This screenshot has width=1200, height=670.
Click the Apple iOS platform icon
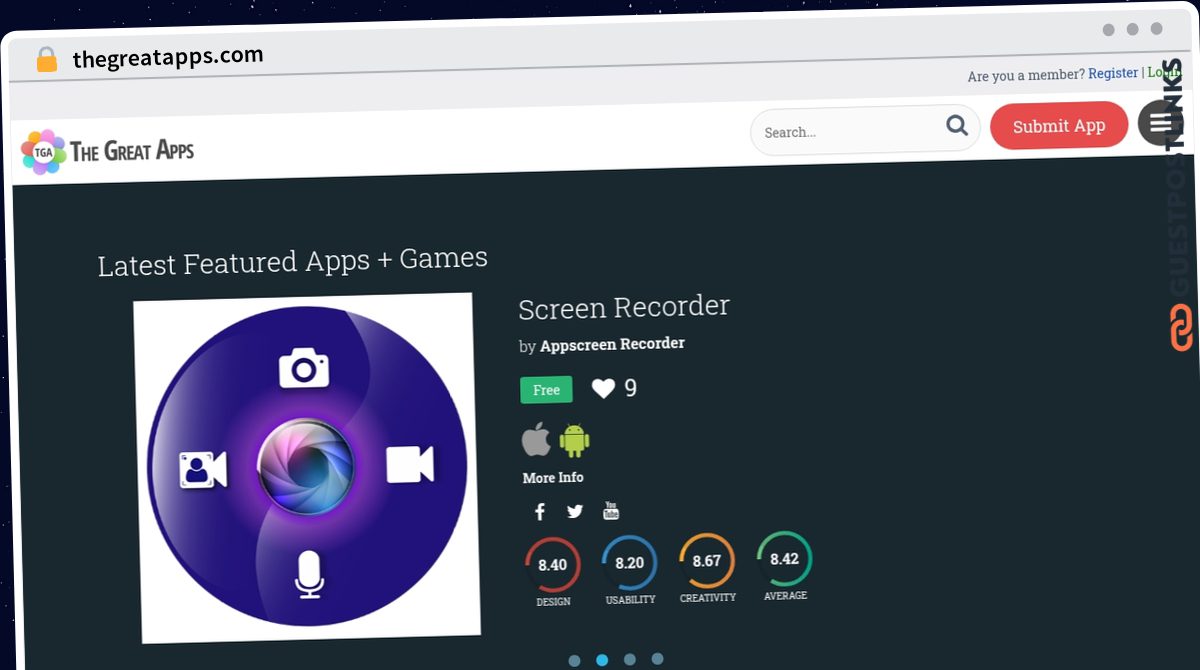pos(536,440)
